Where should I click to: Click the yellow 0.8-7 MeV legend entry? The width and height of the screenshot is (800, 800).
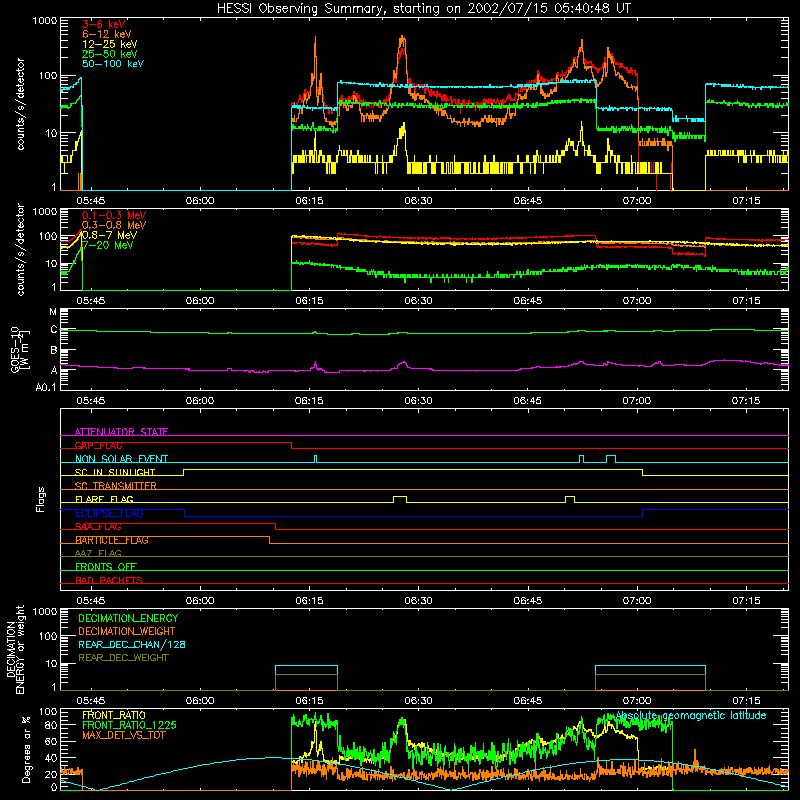point(109,235)
